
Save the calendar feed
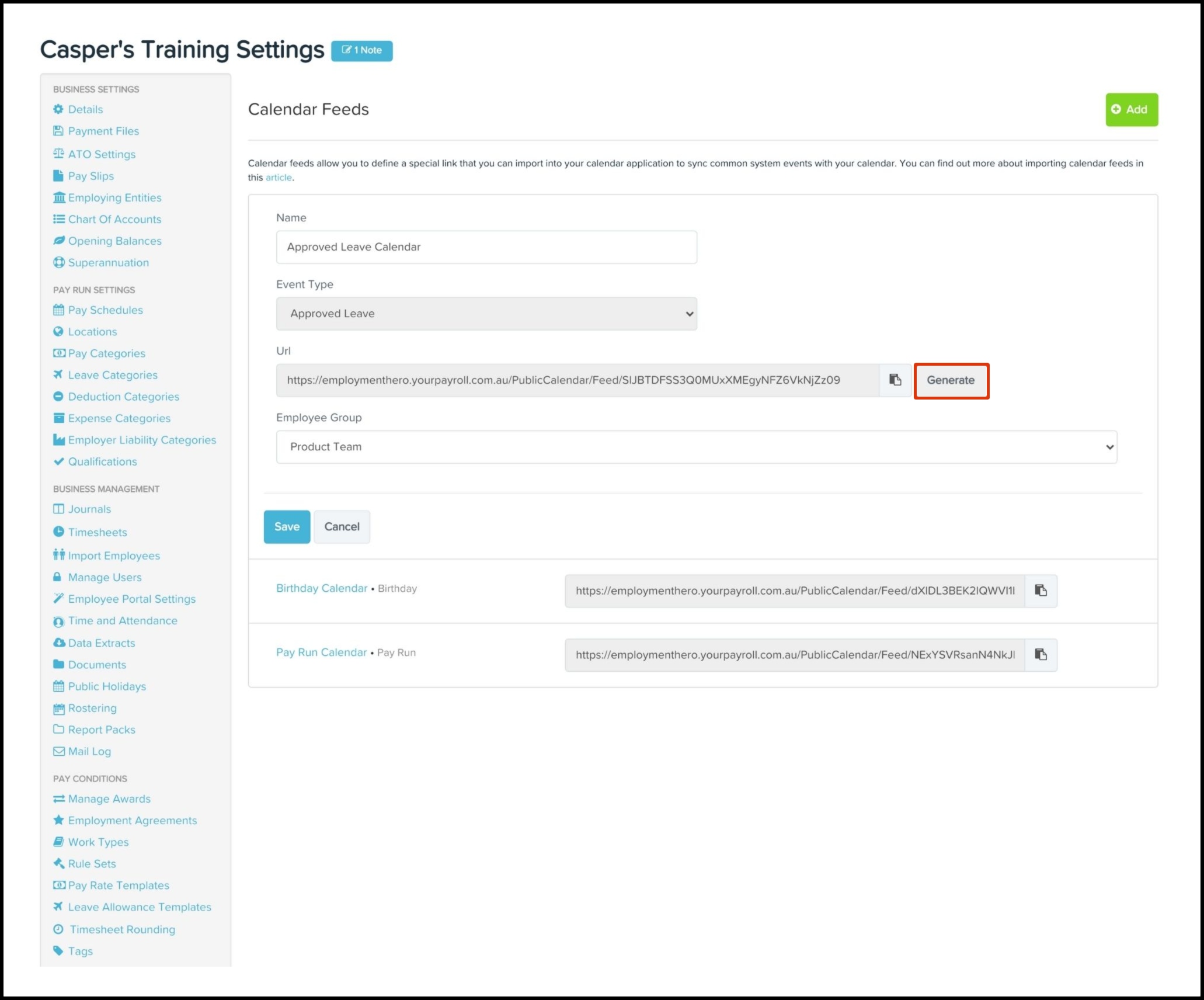(x=287, y=527)
